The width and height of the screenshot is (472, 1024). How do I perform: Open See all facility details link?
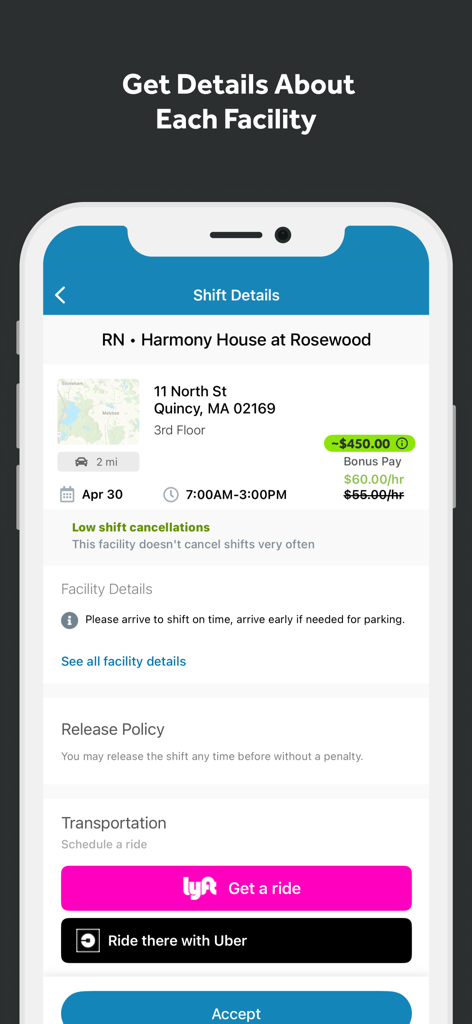point(123,662)
